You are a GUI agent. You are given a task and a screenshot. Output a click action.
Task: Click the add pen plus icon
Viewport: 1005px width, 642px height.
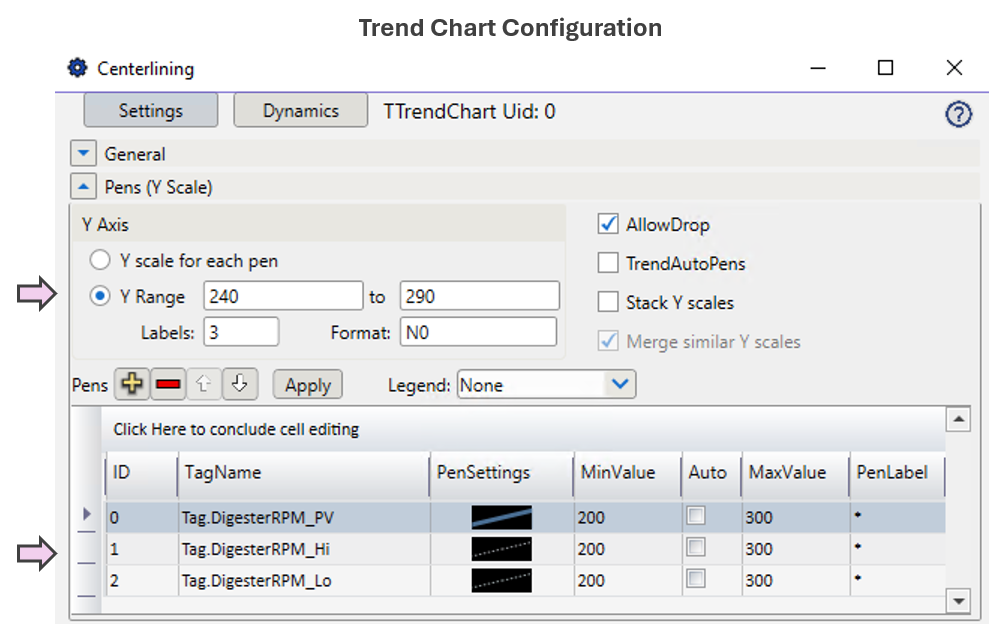(x=132, y=385)
